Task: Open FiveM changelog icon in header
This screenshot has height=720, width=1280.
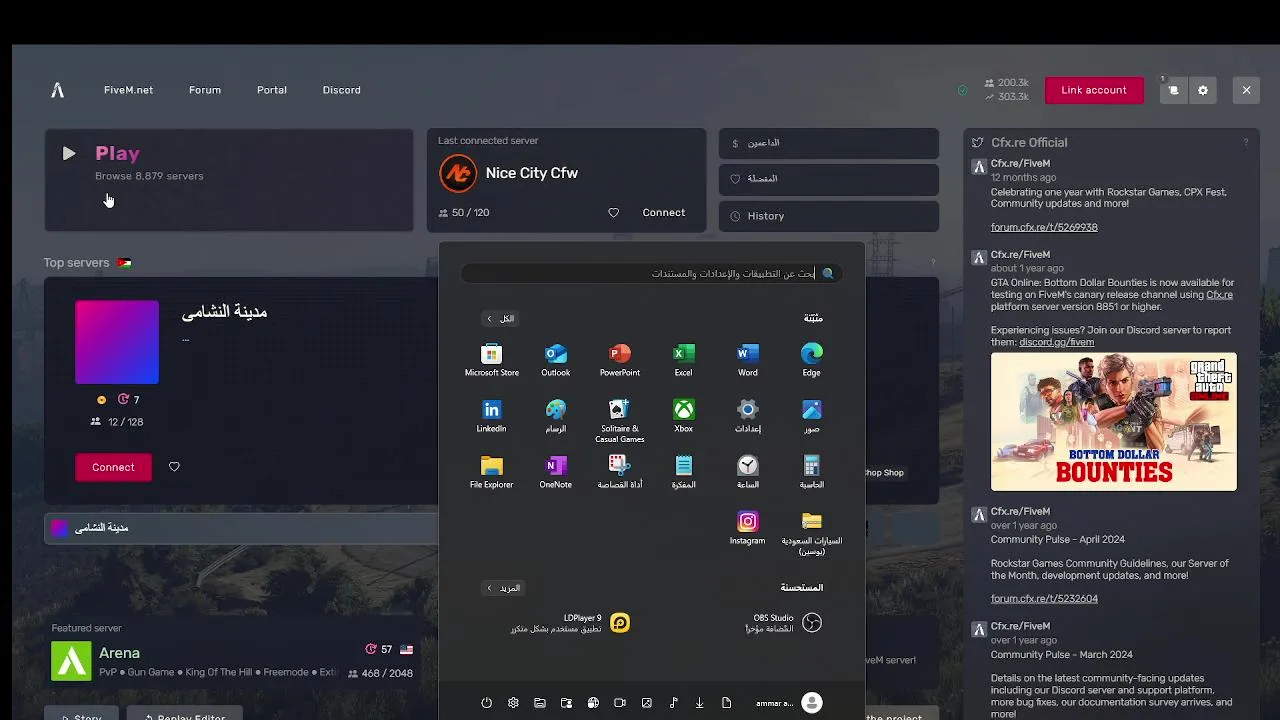Action: coord(1173,90)
